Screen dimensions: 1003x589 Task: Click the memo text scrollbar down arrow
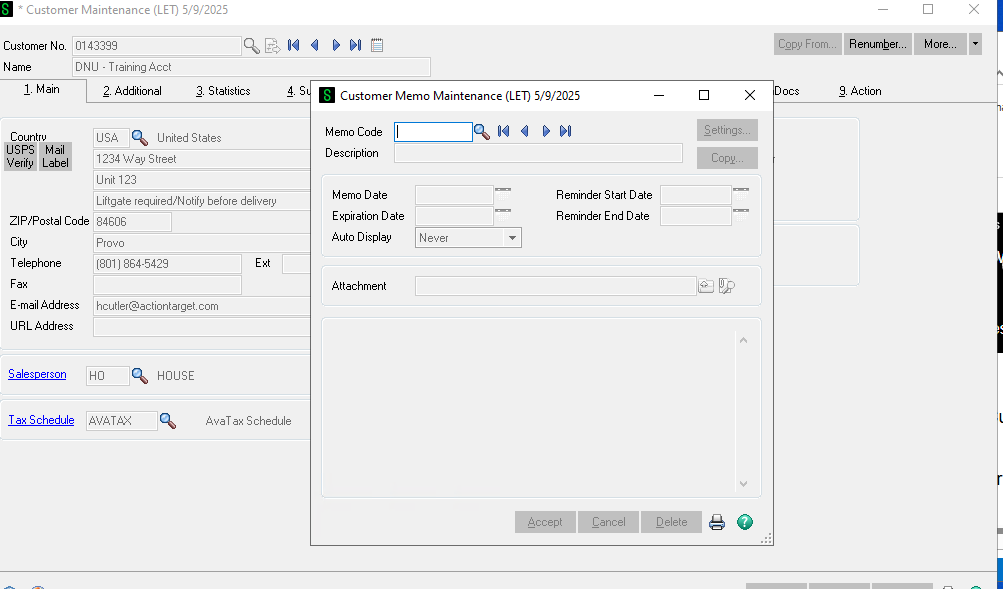pos(743,484)
